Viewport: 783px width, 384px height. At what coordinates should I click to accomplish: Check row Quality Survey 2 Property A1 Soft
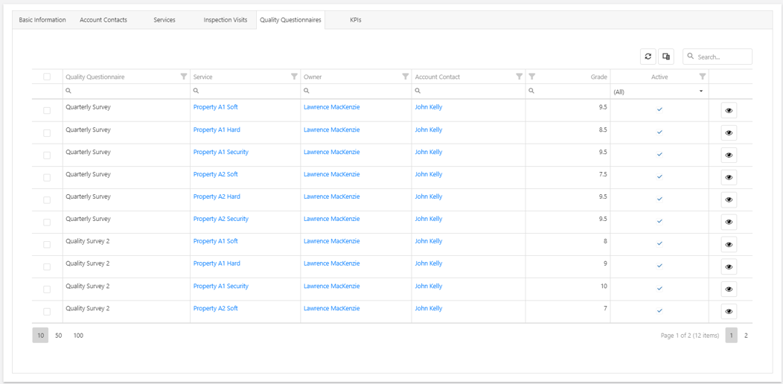(47, 244)
